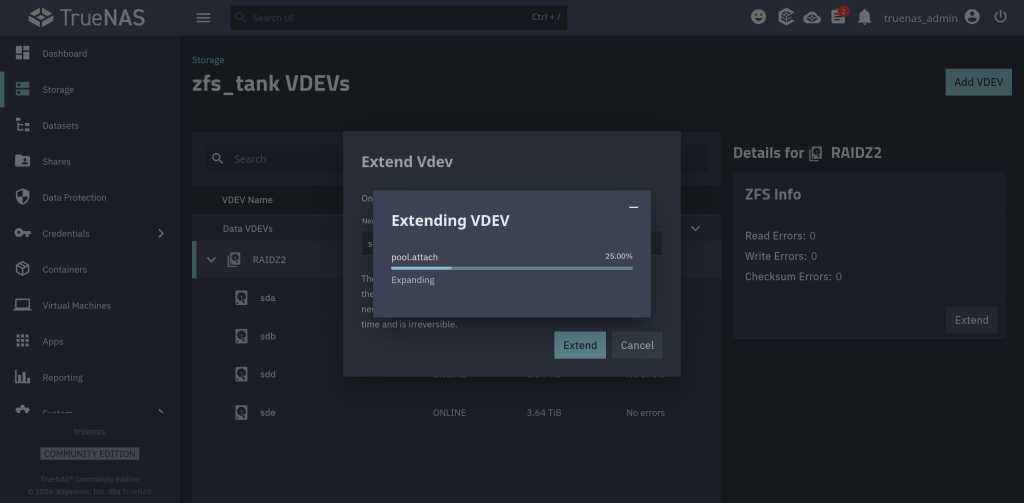The image size is (1024, 503).
Task: Open the jobs clipboard icon with badge
Action: (839, 18)
